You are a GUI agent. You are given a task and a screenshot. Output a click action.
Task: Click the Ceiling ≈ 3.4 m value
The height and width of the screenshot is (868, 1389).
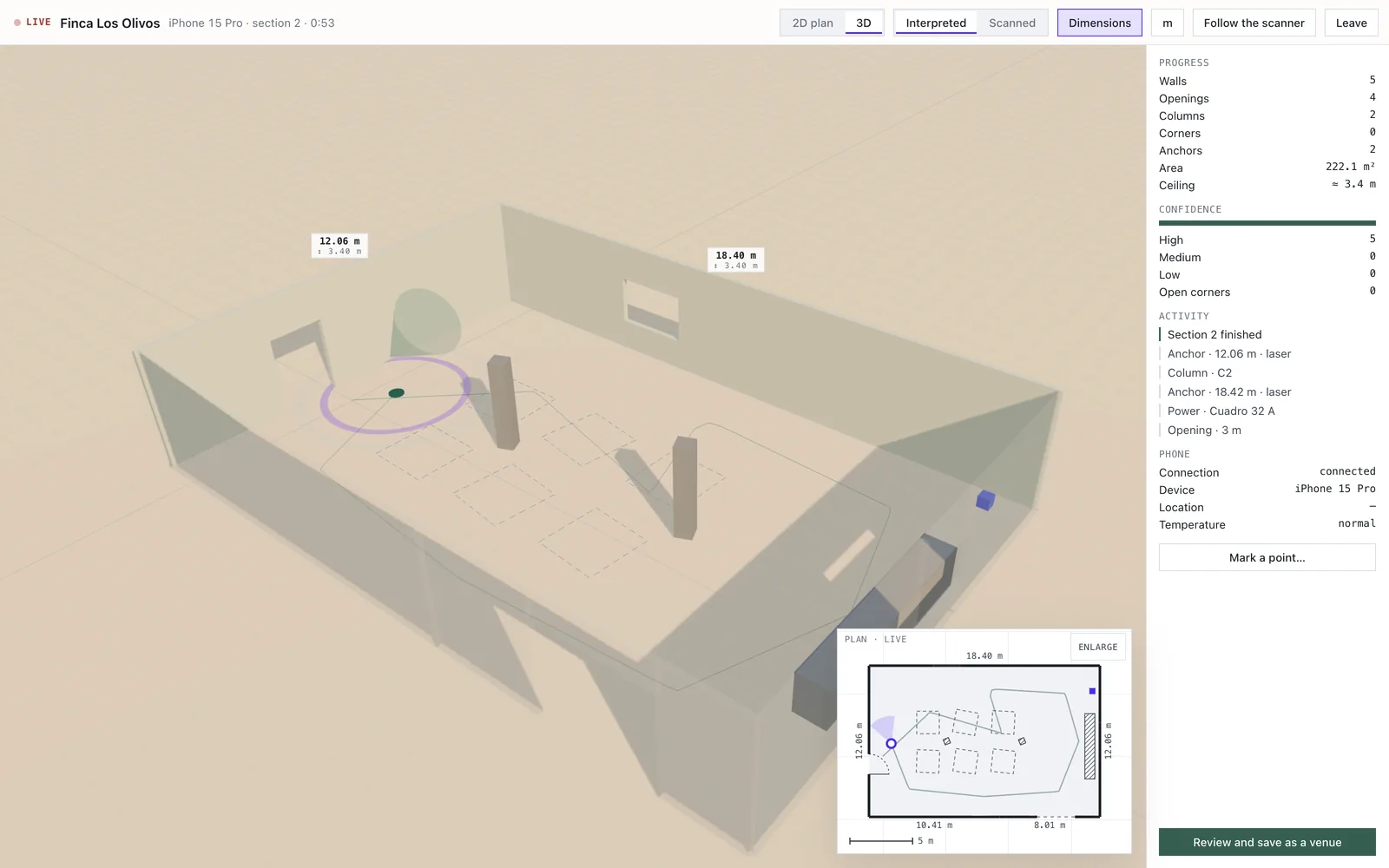[x=1353, y=184]
